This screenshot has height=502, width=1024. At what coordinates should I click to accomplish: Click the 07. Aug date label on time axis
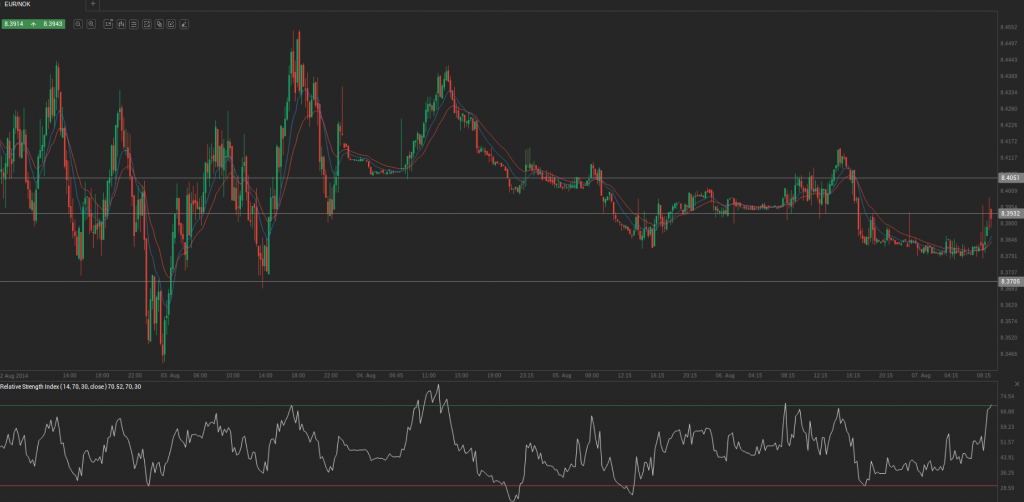[x=921, y=376]
